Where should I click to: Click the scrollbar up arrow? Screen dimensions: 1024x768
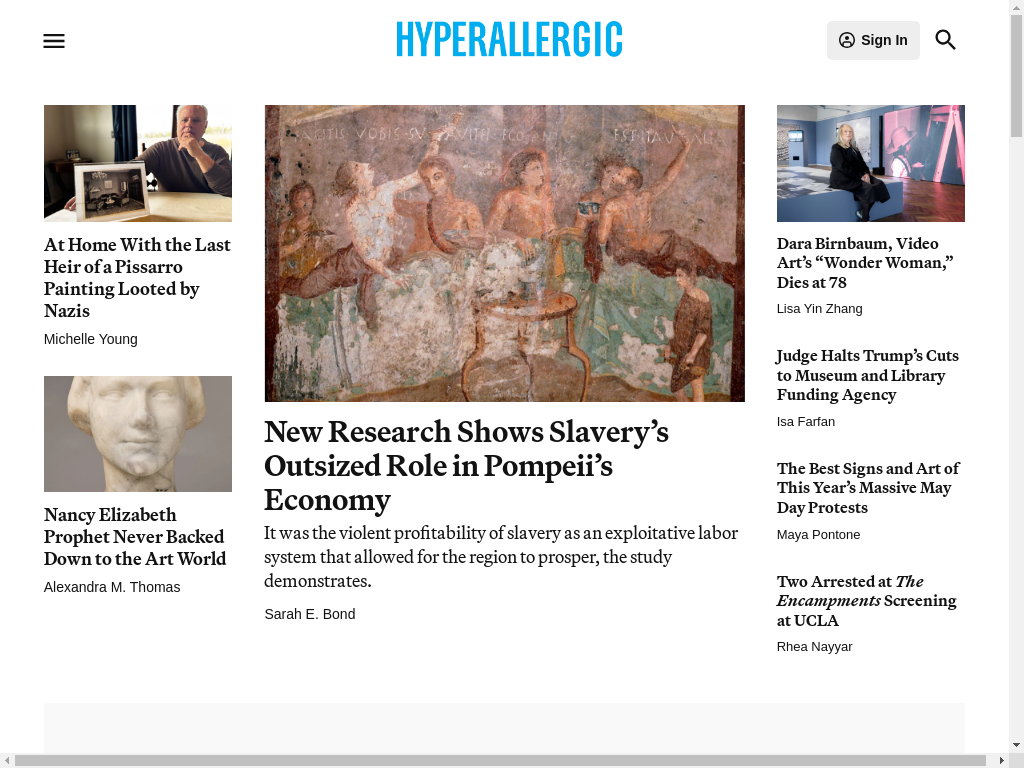tap(1016, 7)
